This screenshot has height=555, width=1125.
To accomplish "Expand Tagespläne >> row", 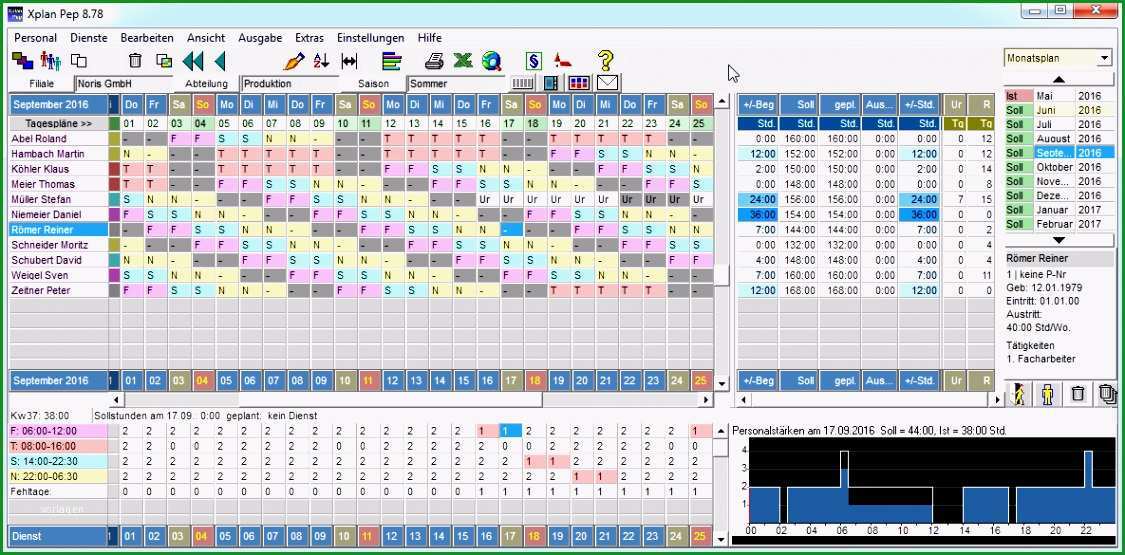I will 58,123.
